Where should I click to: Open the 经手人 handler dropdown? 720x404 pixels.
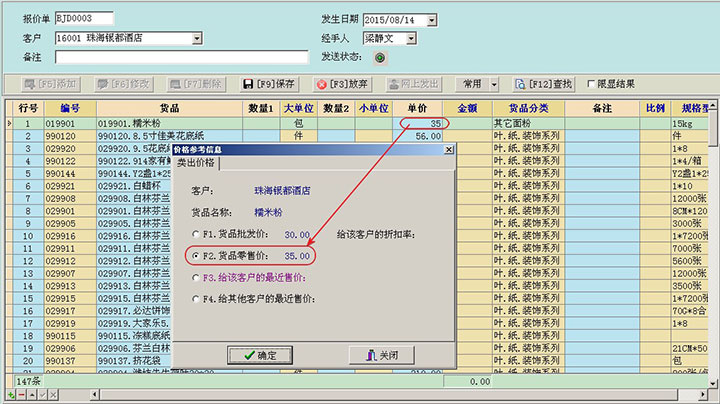click(x=410, y=39)
